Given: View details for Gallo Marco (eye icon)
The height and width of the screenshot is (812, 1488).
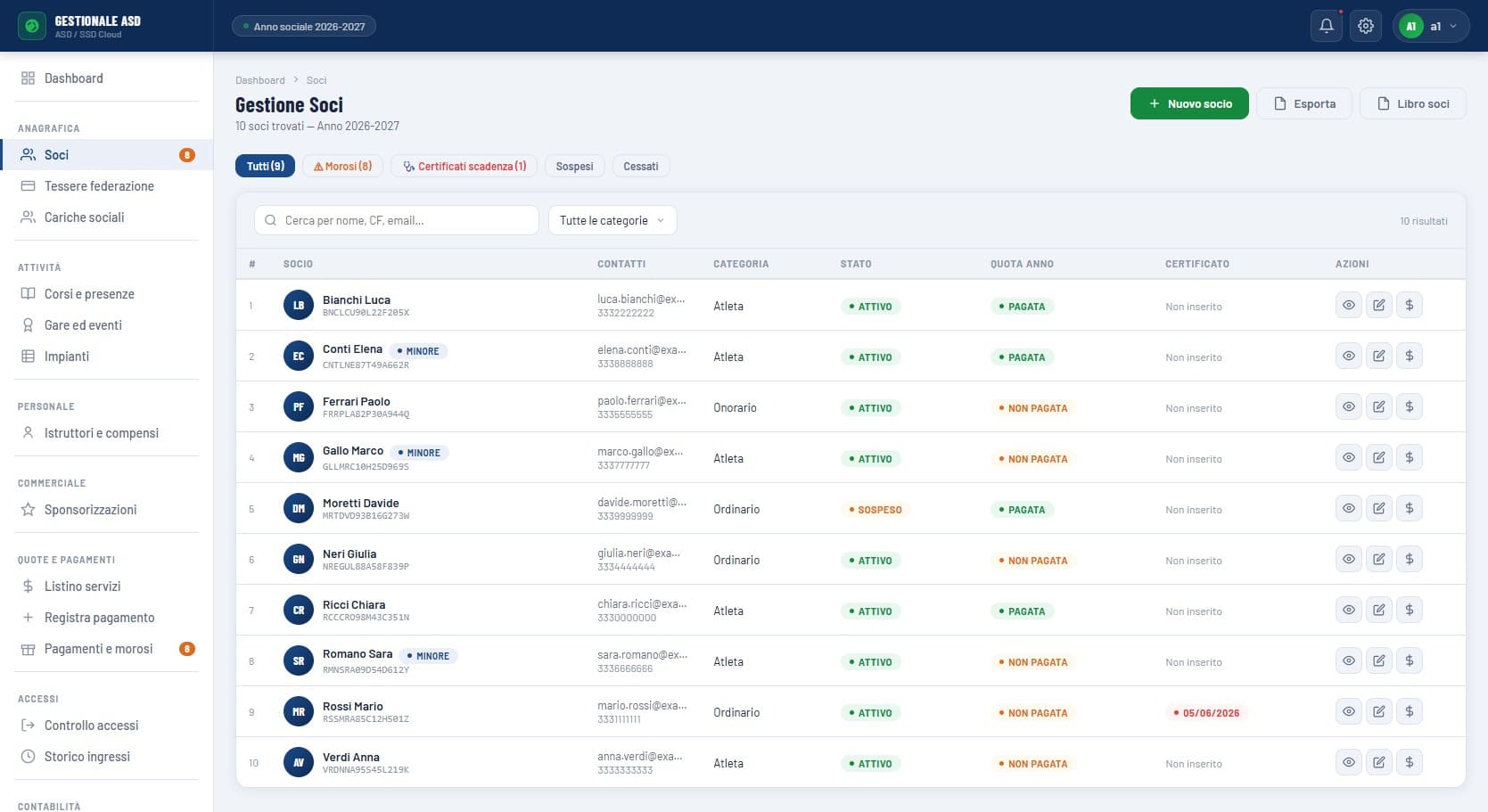Looking at the screenshot, I should tap(1349, 457).
